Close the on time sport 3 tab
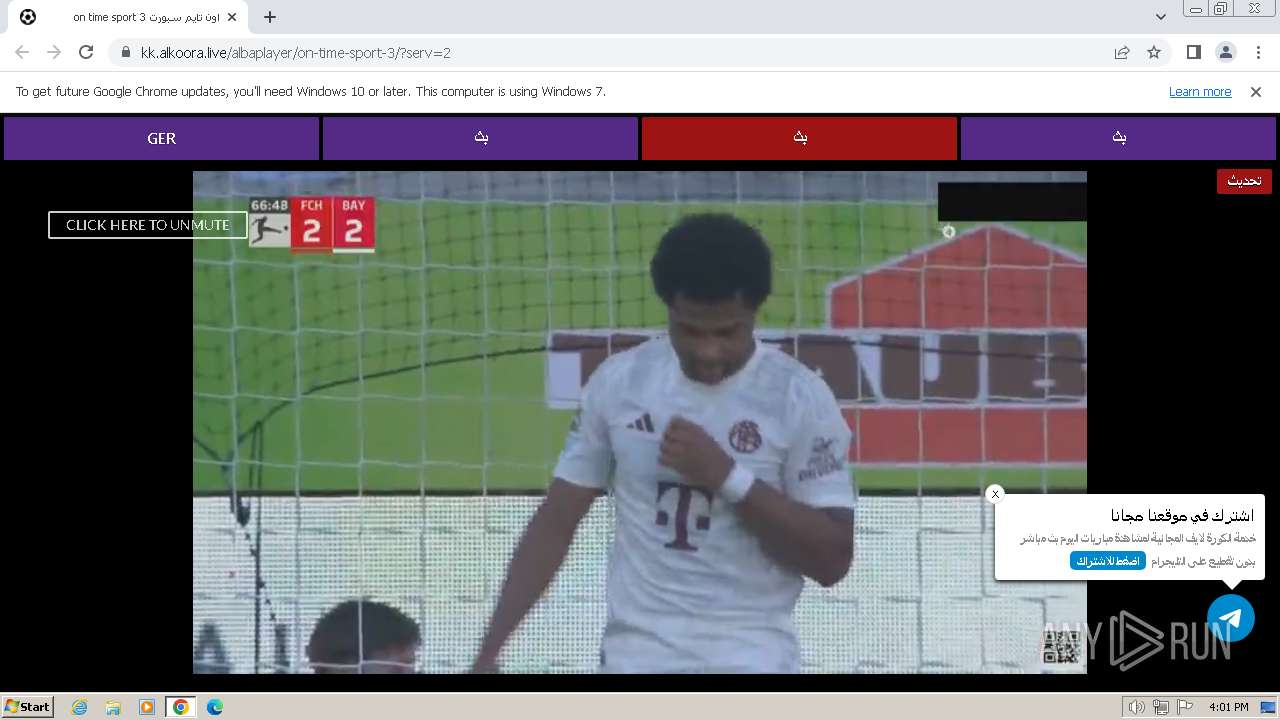1280x720 pixels. (232, 17)
